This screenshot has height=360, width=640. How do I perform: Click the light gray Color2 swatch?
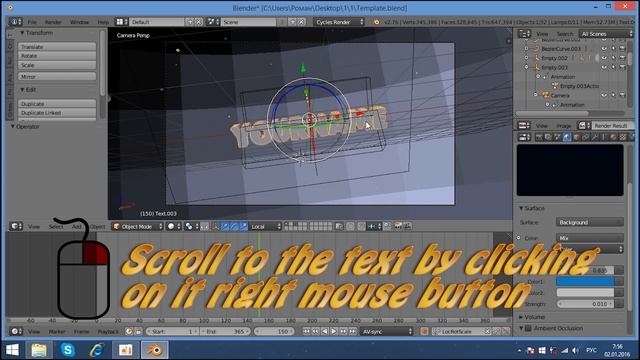(585, 293)
